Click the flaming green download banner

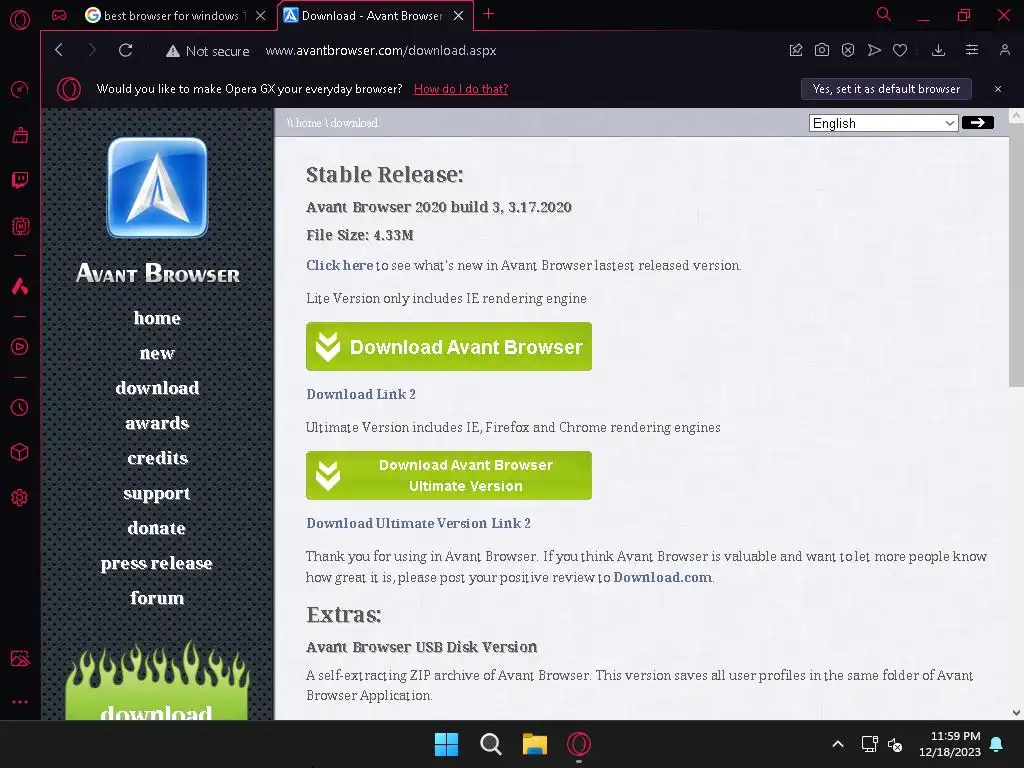[x=157, y=681]
